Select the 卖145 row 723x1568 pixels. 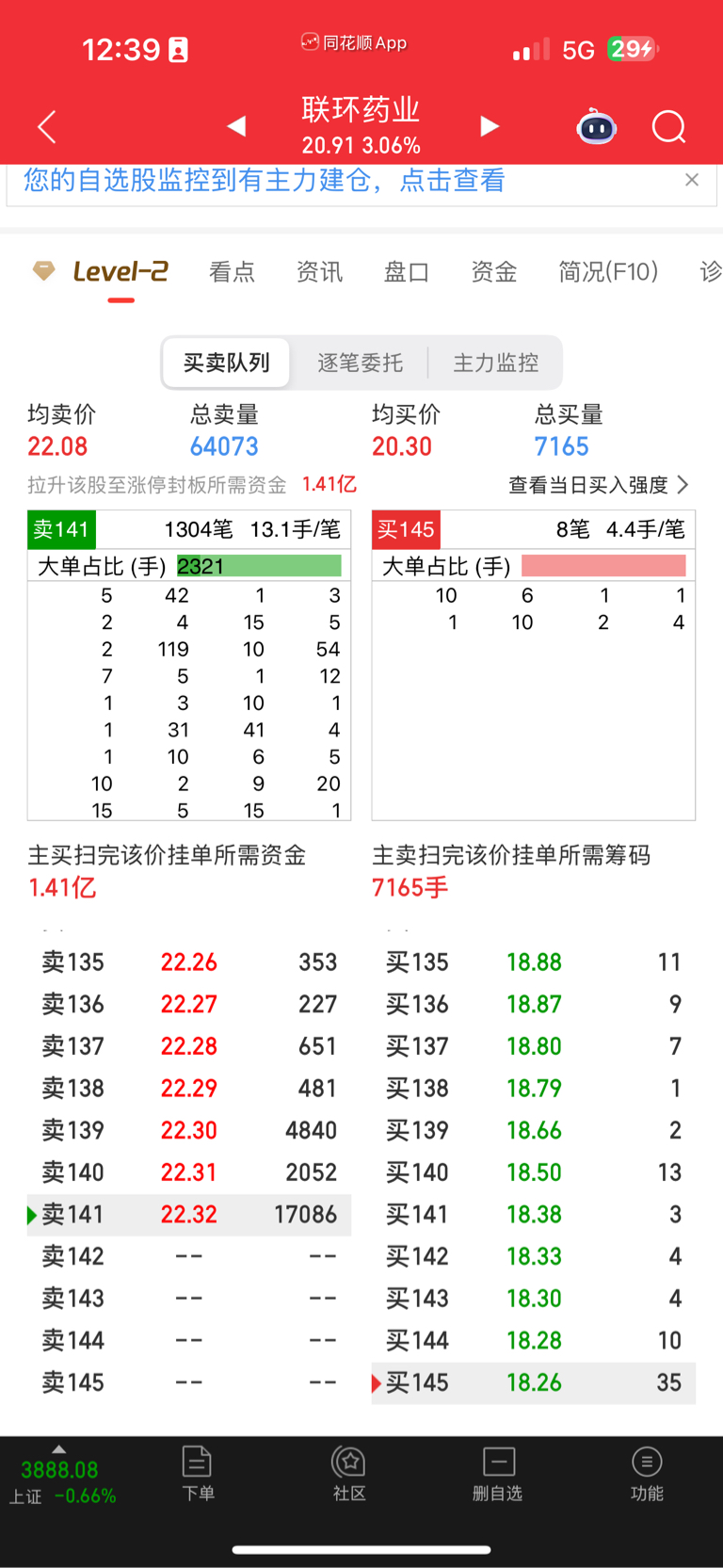click(189, 1382)
